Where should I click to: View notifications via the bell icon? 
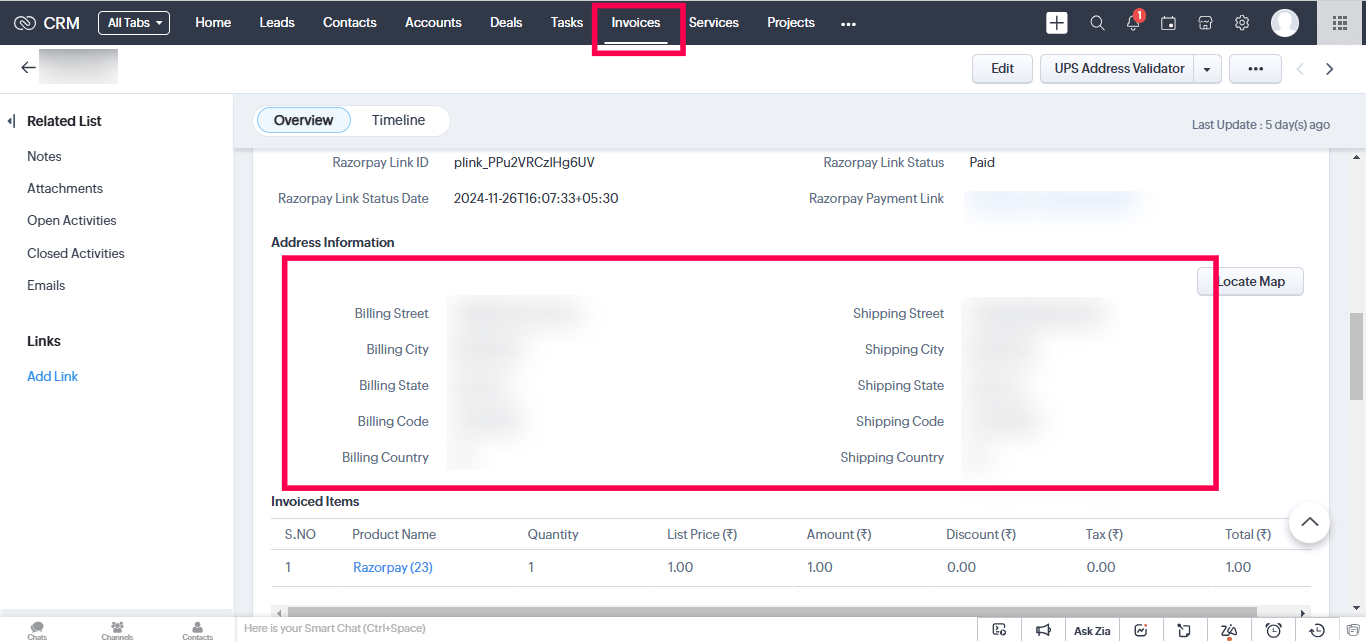click(x=1134, y=22)
